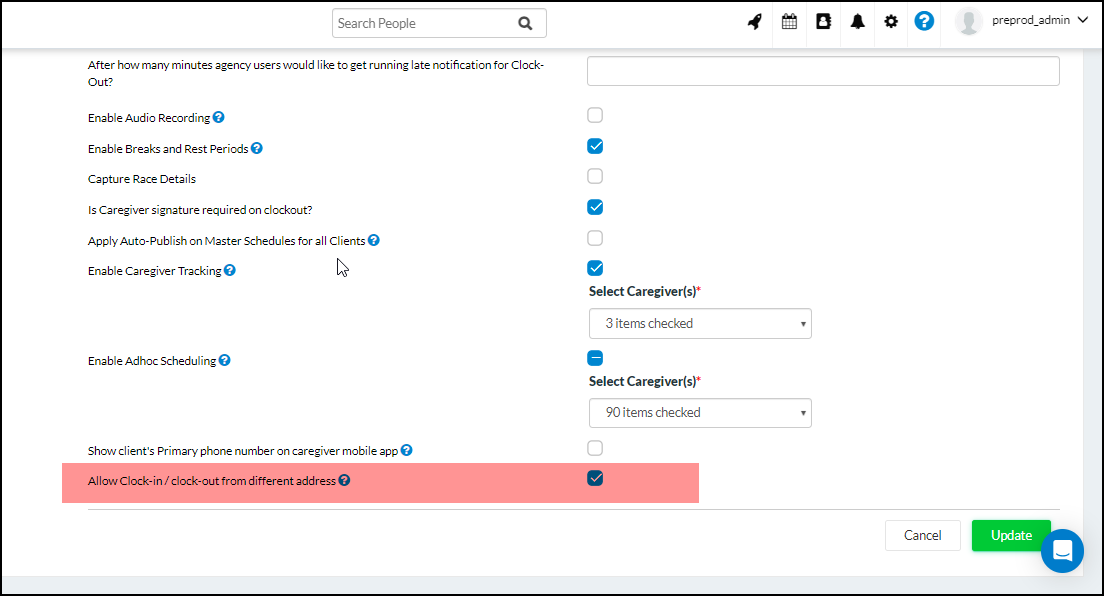1104x596 pixels.
Task: Click the search magnifier in Search People
Action: coord(525,22)
